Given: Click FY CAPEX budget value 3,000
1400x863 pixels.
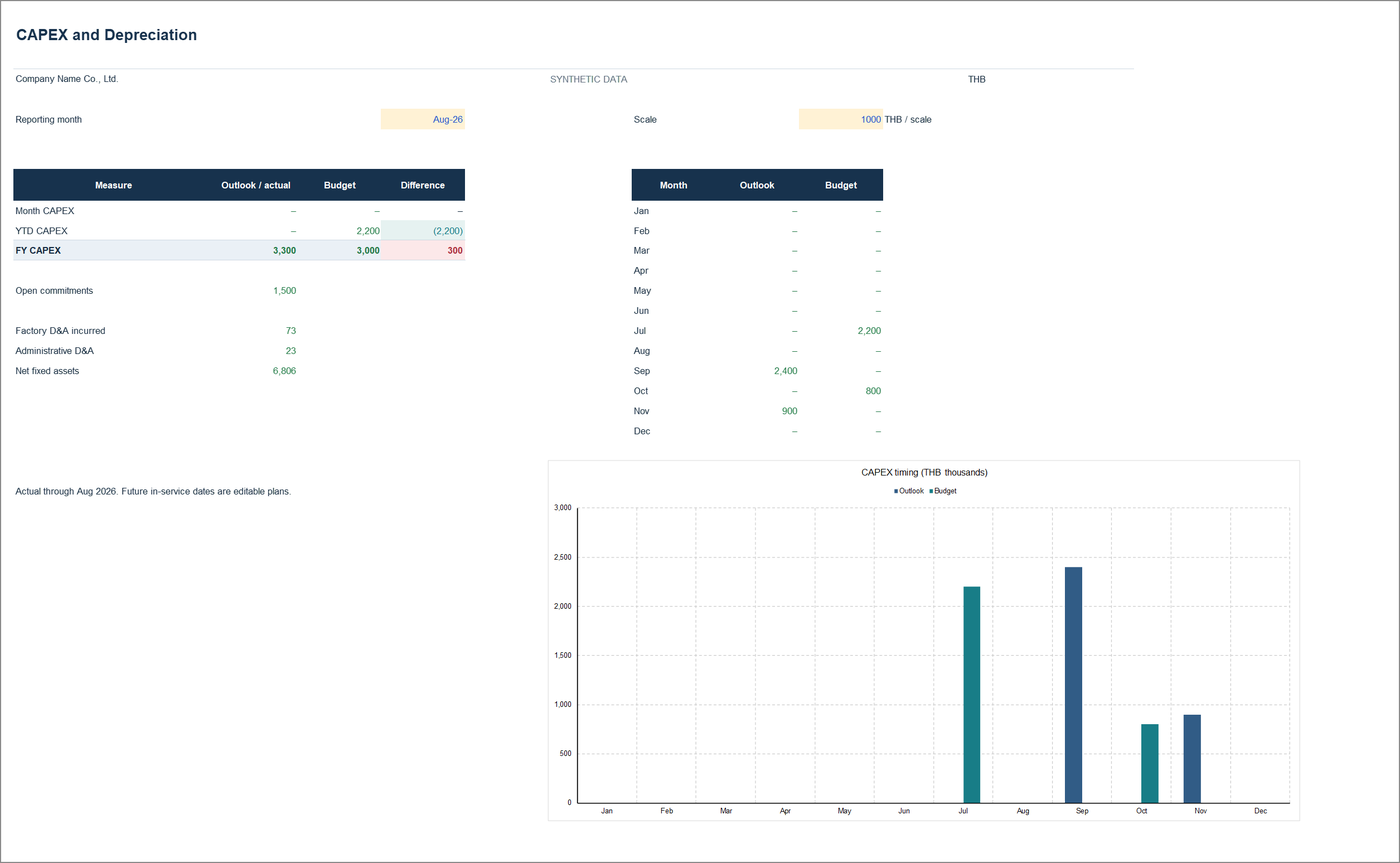Looking at the screenshot, I should click(368, 251).
